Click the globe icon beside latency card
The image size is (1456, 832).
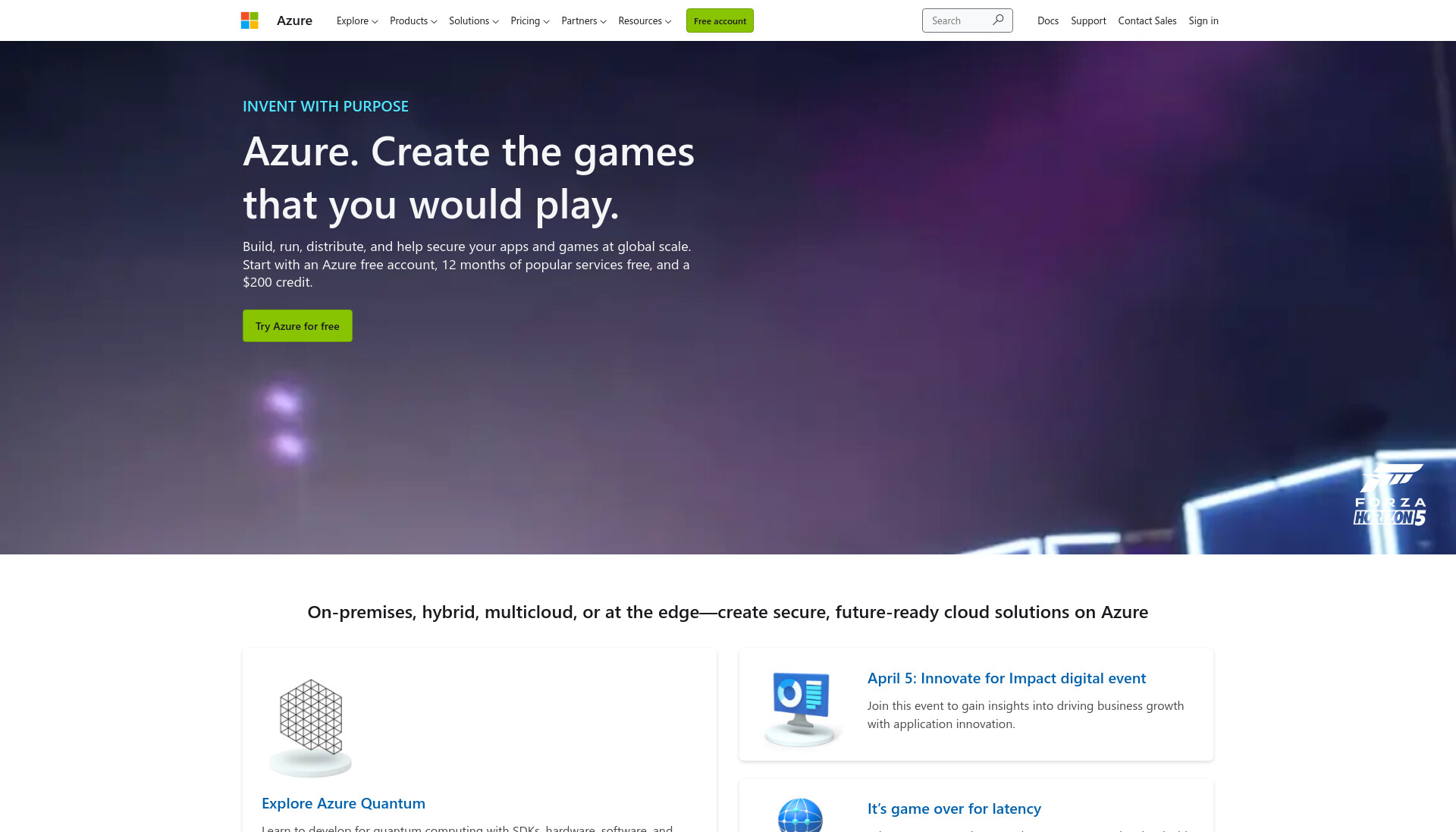click(x=800, y=815)
